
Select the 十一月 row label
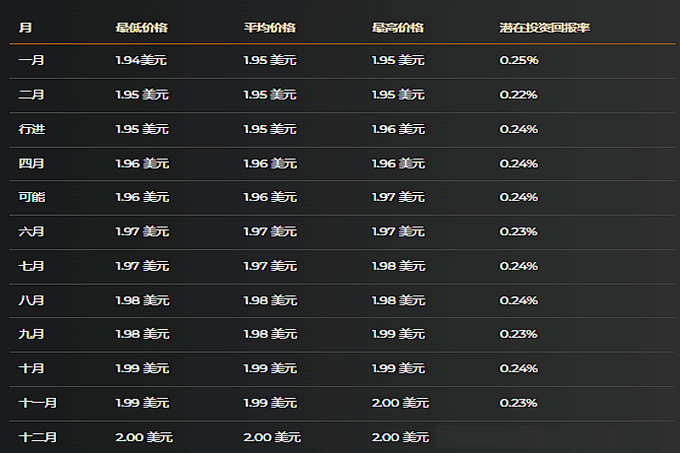point(37,403)
